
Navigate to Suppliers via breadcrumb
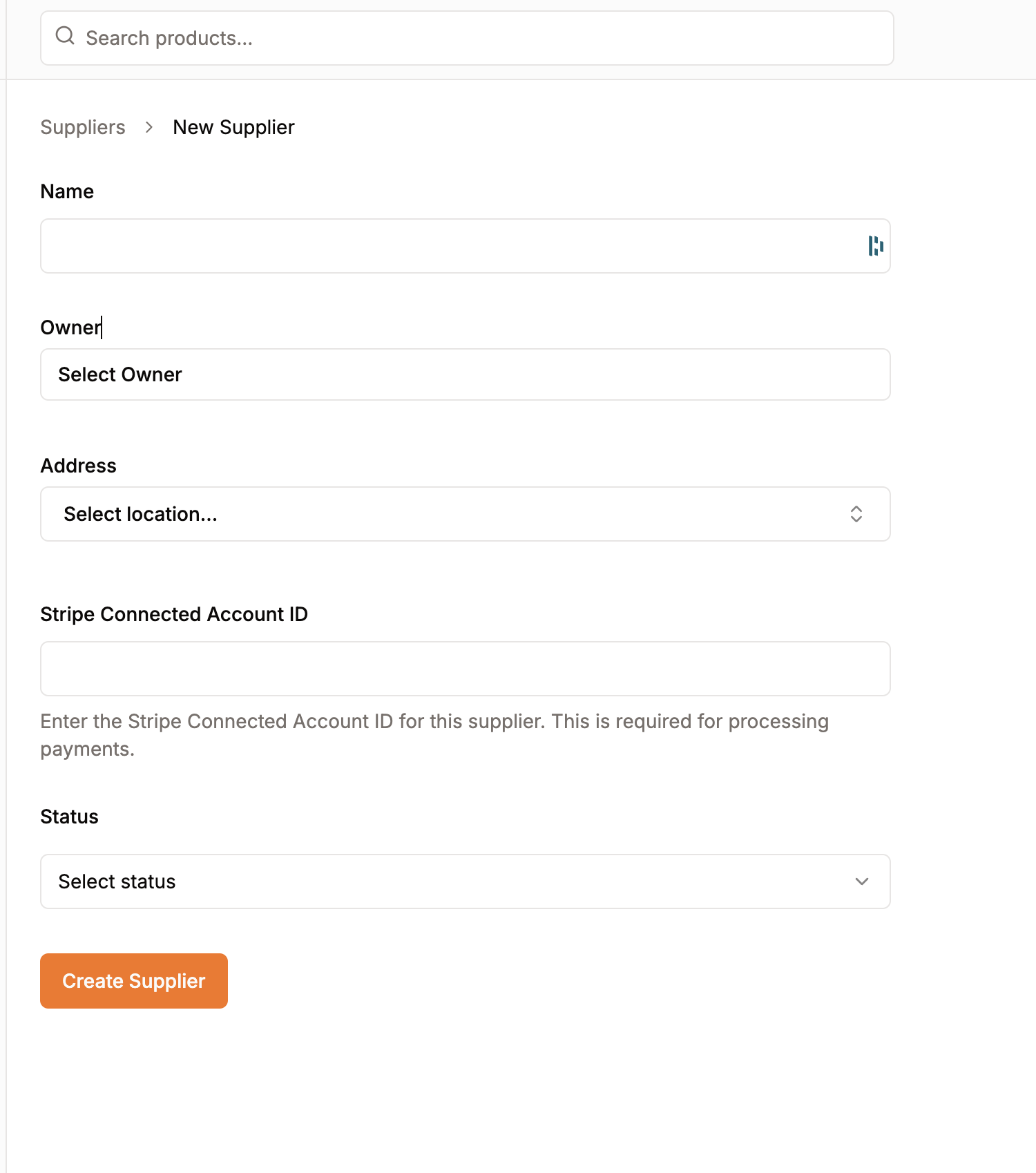point(83,127)
